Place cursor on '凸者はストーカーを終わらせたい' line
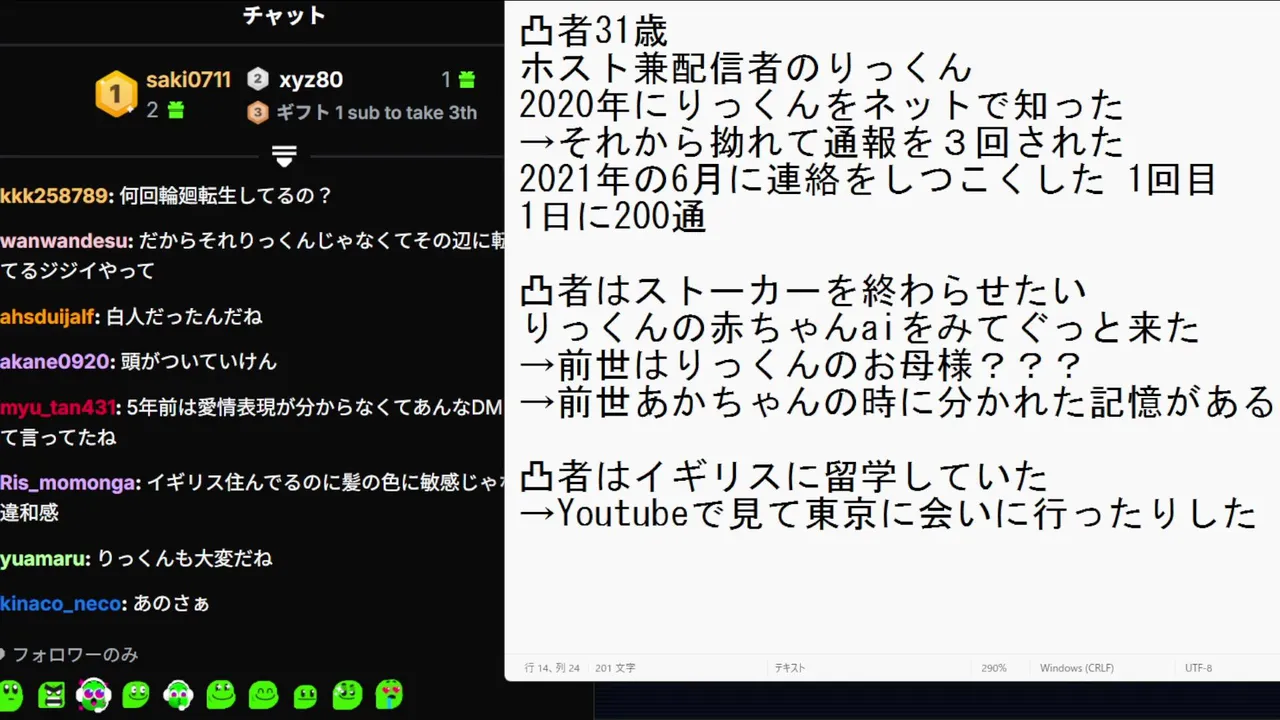Screen dimensions: 1280x720 [x=803, y=292]
